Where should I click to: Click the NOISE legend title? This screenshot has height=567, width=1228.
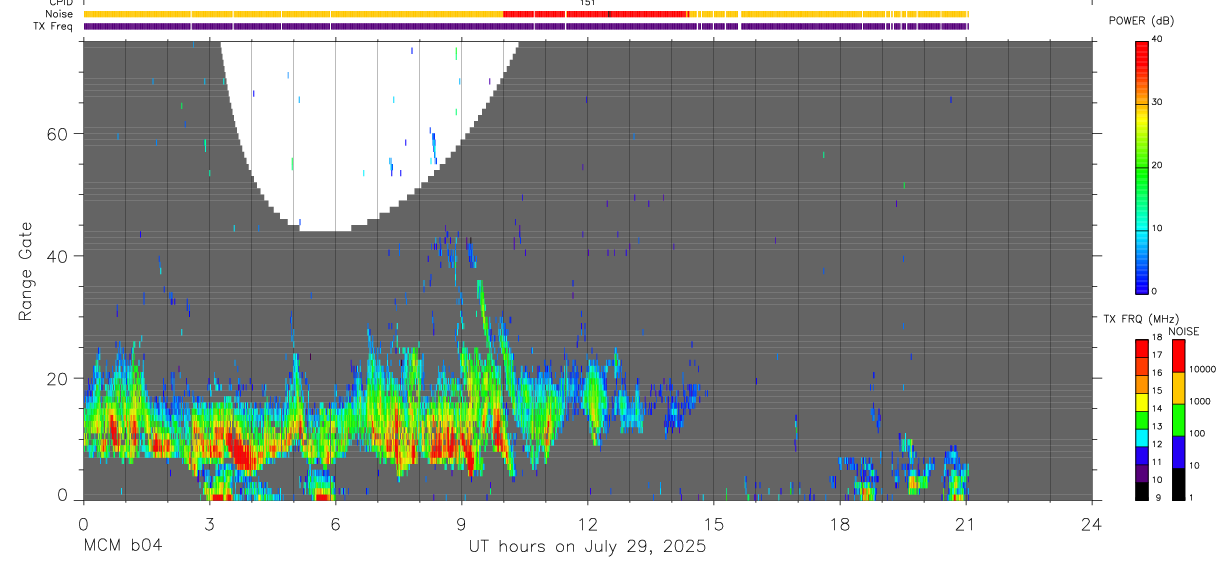(x=1184, y=332)
